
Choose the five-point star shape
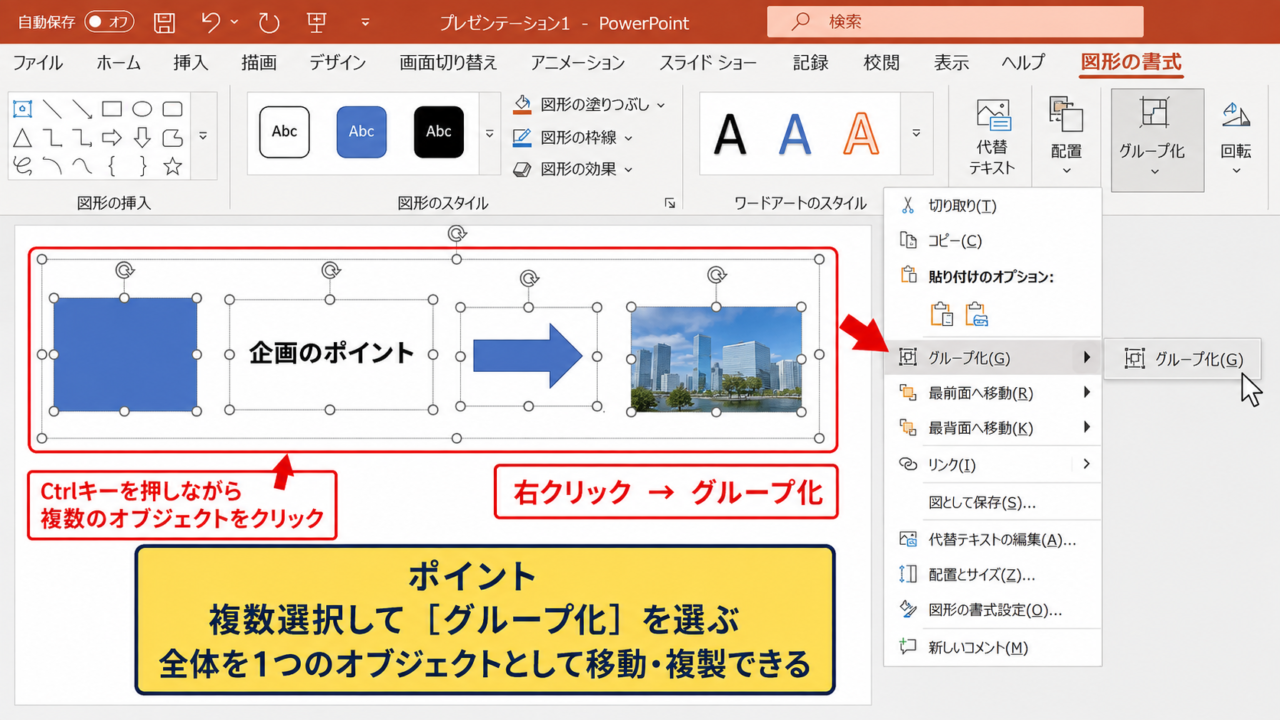172,166
